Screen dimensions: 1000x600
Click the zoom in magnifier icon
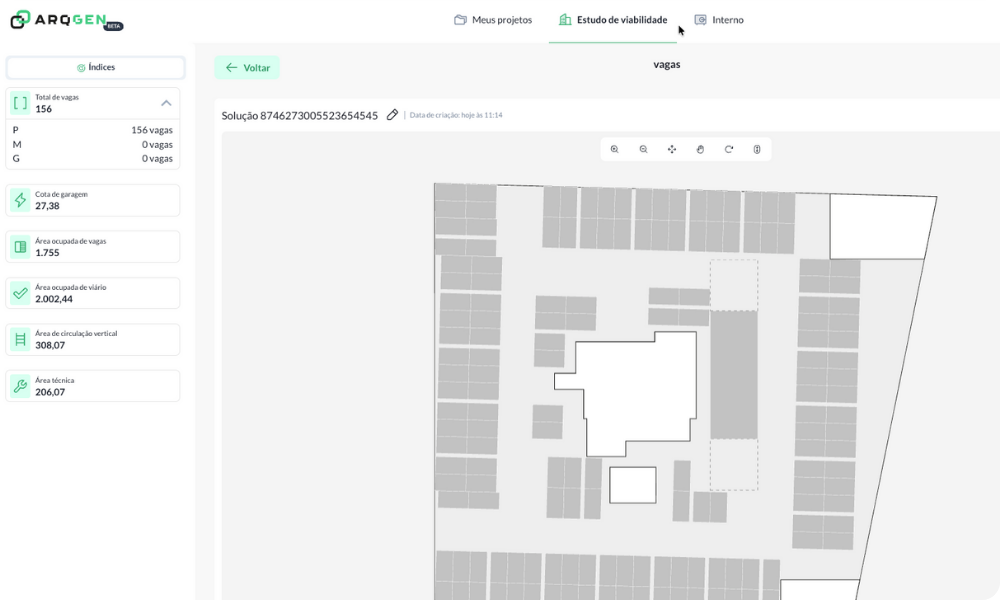(x=615, y=149)
